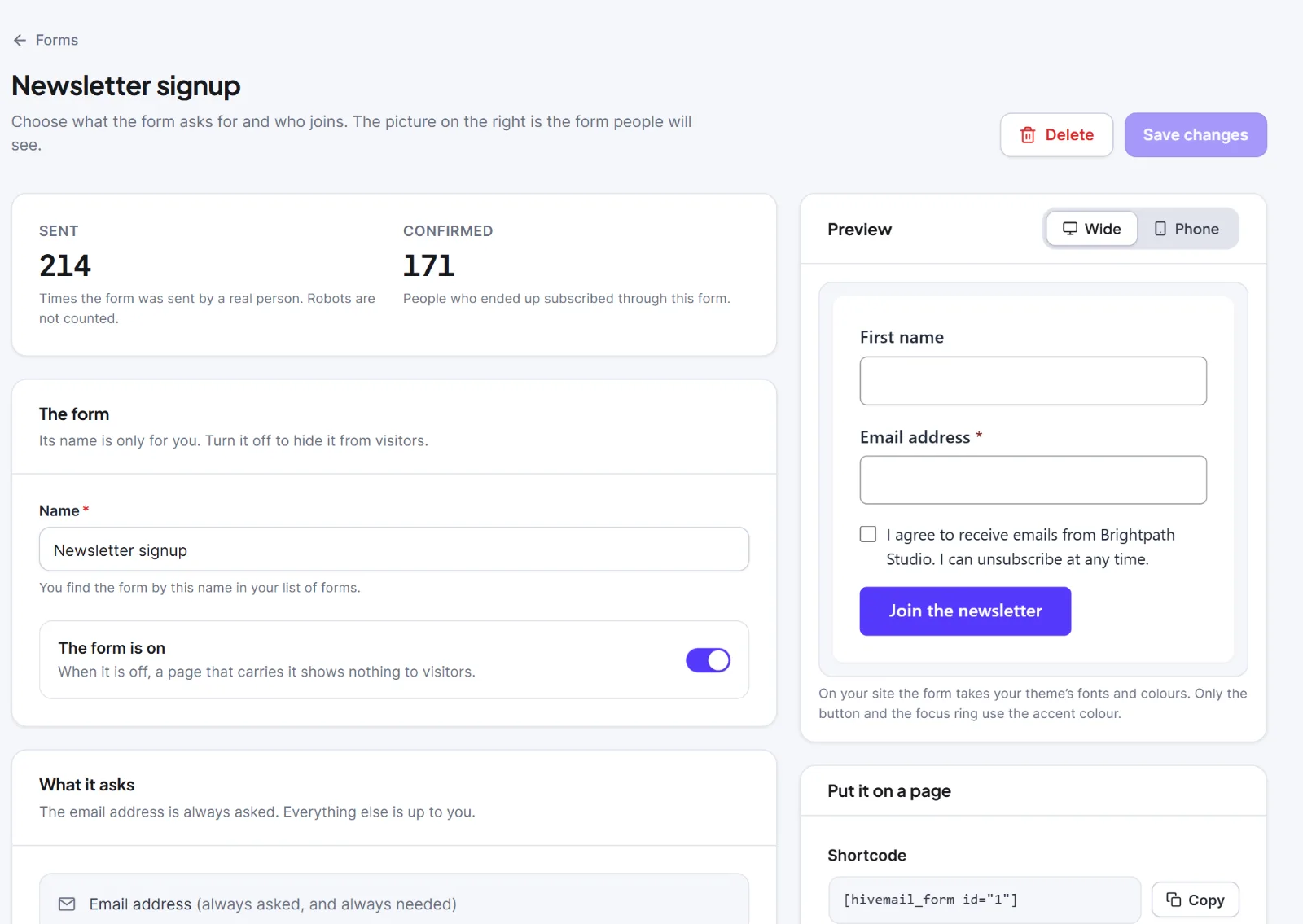1303x924 pixels.
Task: Click the trash icon in Delete button
Action: pyautogui.click(x=1028, y=135)
